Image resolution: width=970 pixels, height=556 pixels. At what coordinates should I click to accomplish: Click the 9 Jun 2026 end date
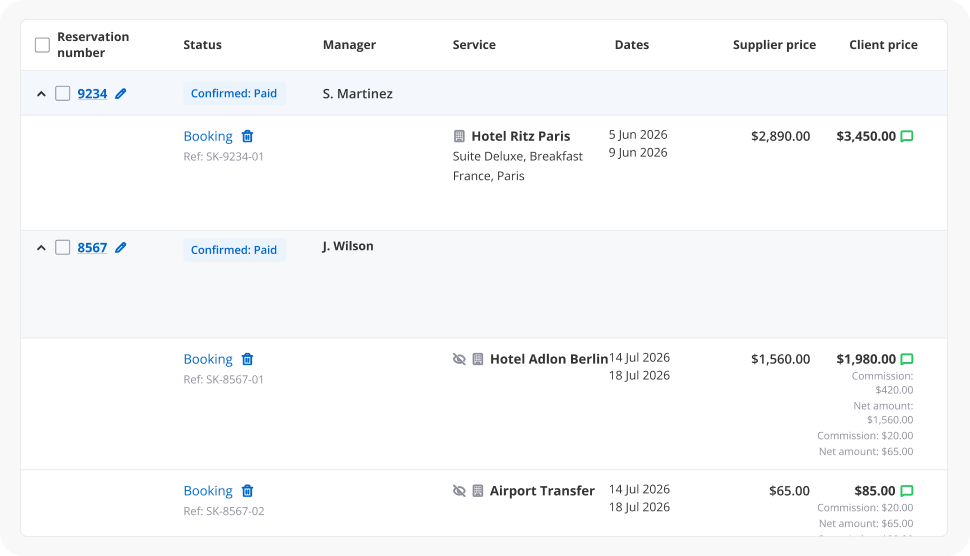click(x=638, y=153)
